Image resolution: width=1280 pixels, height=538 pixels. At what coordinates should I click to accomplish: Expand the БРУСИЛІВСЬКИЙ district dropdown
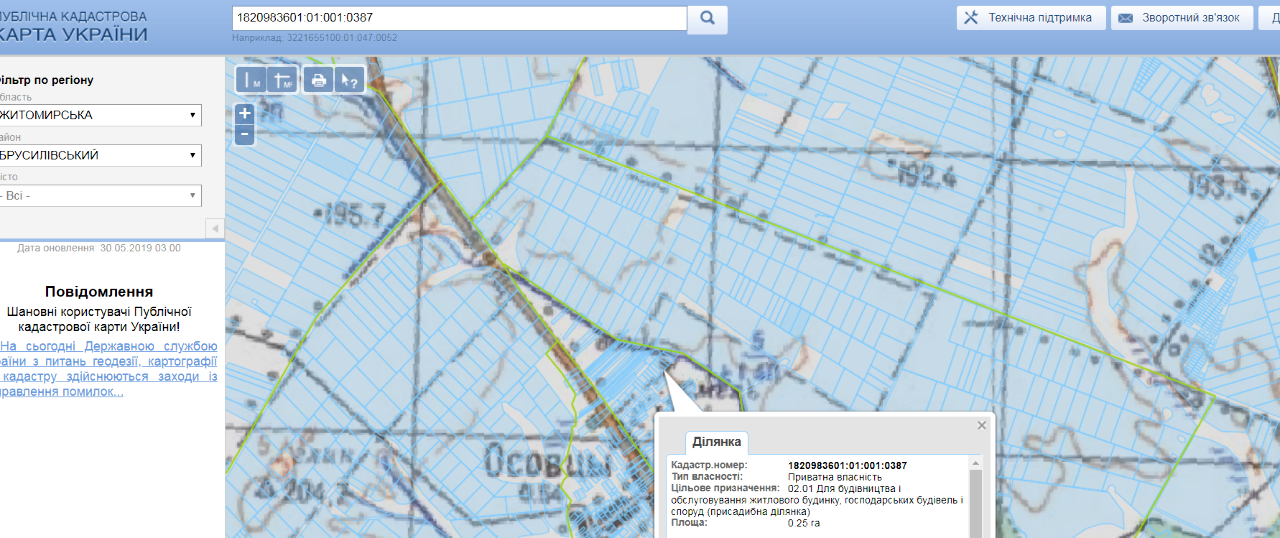(100, 156)
